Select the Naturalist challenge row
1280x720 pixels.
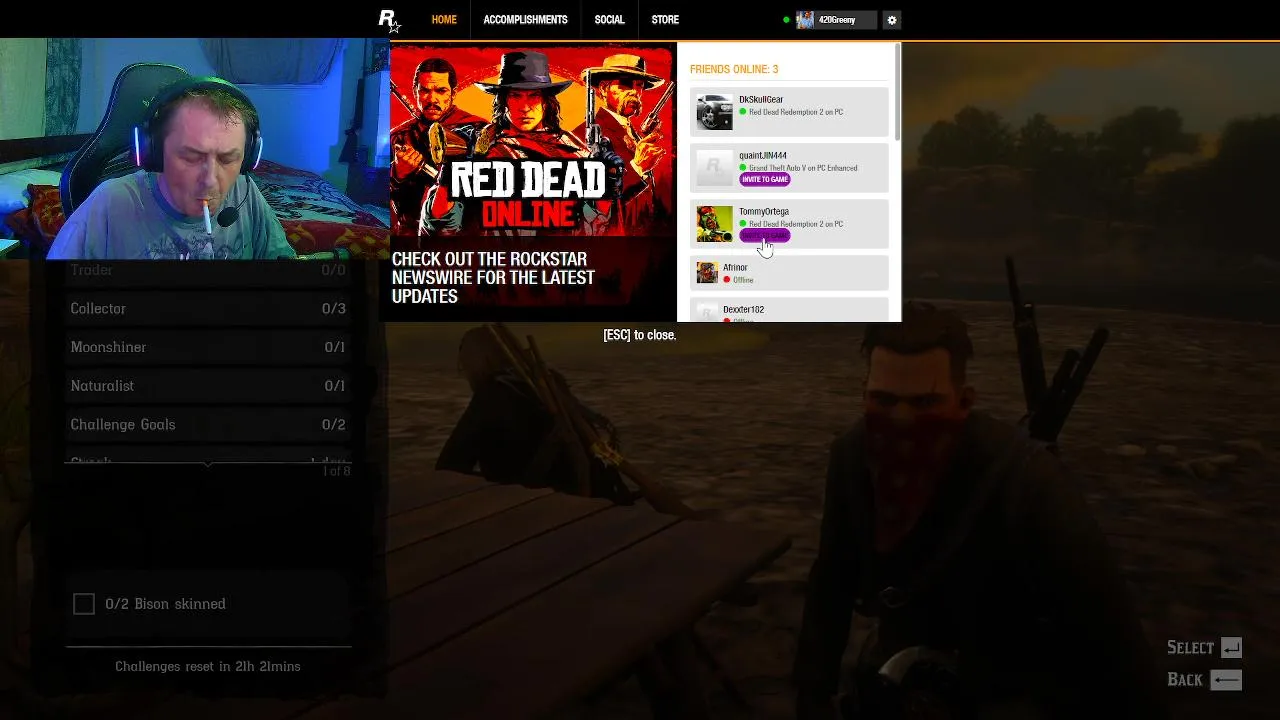click(x=208, y=386)
